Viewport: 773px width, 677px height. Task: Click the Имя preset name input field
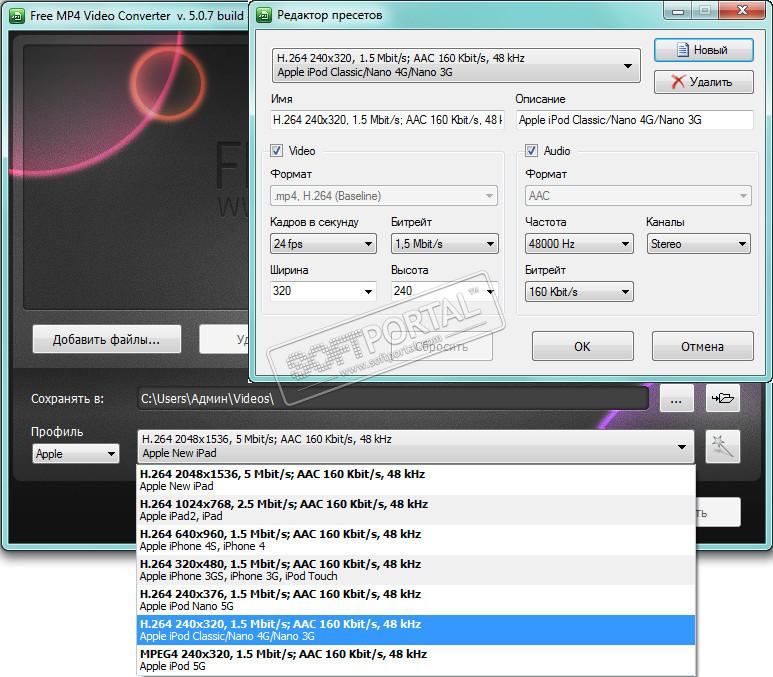click(x=387, y=120)
